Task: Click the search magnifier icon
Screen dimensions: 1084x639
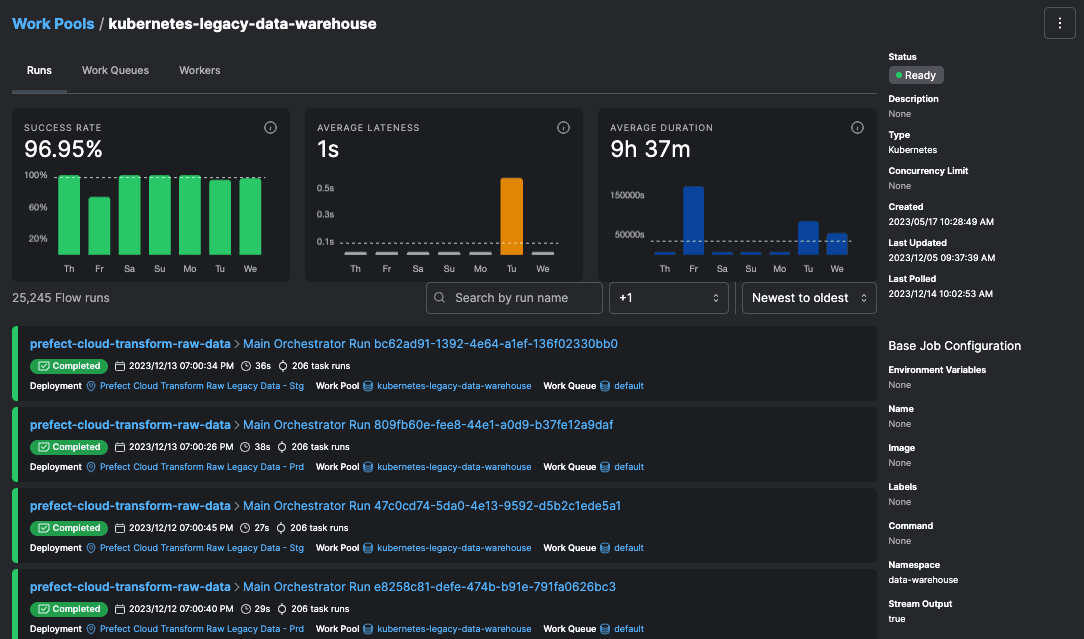Action: [440, 298]
